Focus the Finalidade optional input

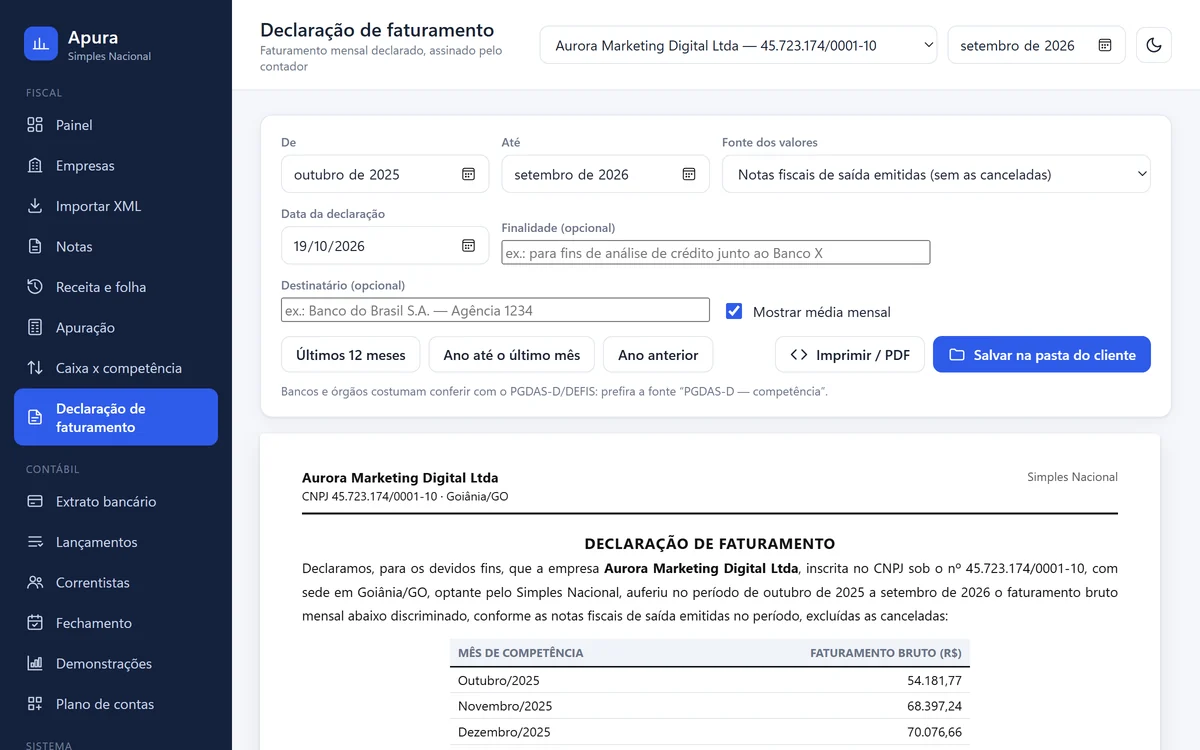(716, 253)
